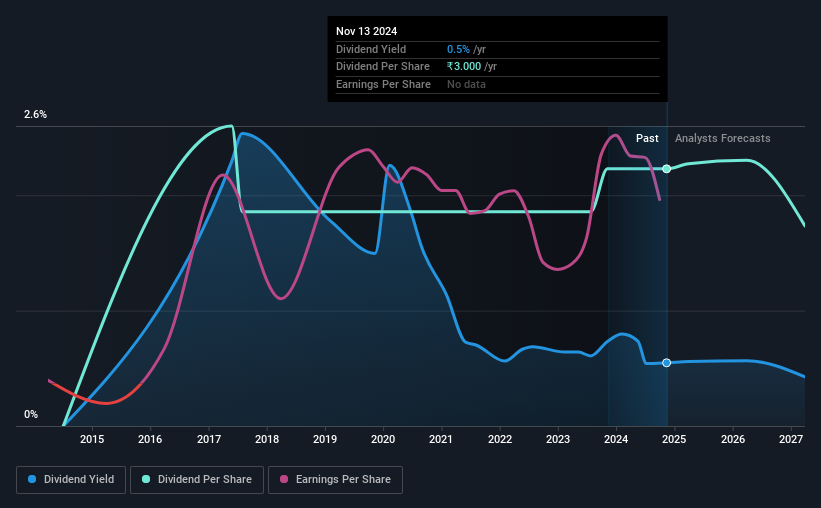Select the teal marker on Dividend Per Share line
This screenshot has height=508, width=821.
pos(667,169)
